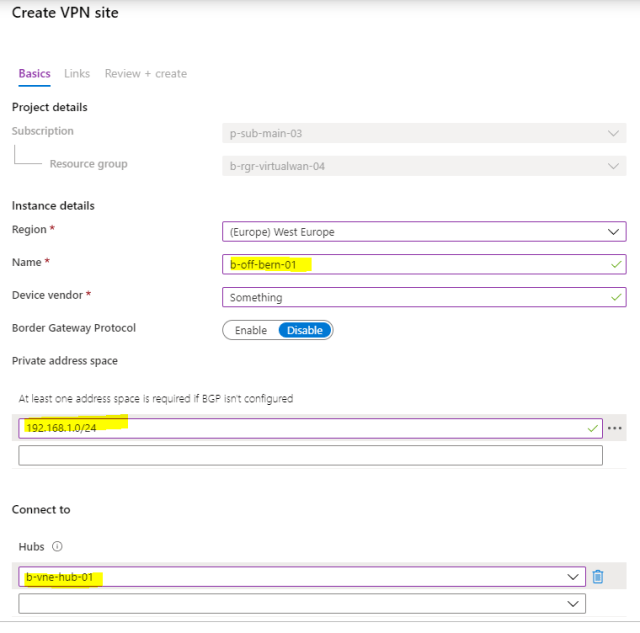Expand the Region dropdown

(613, 232)
